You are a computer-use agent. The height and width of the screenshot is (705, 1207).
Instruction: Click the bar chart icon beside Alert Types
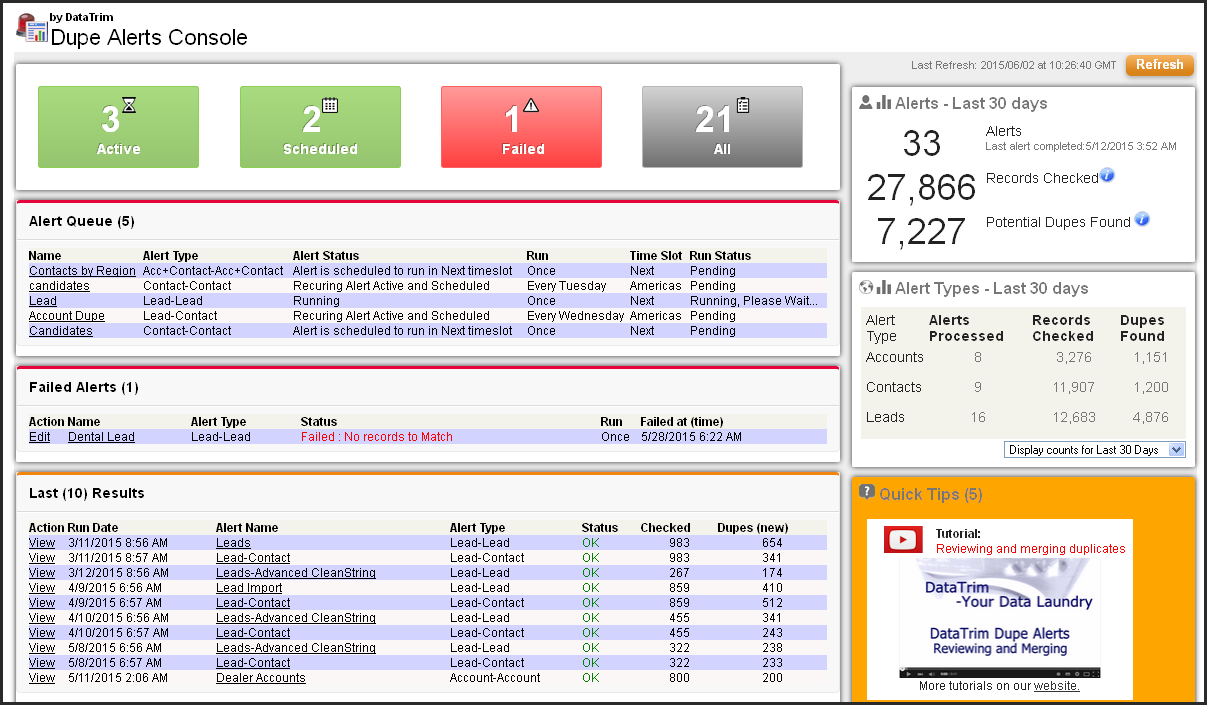(x=883, y=288)
